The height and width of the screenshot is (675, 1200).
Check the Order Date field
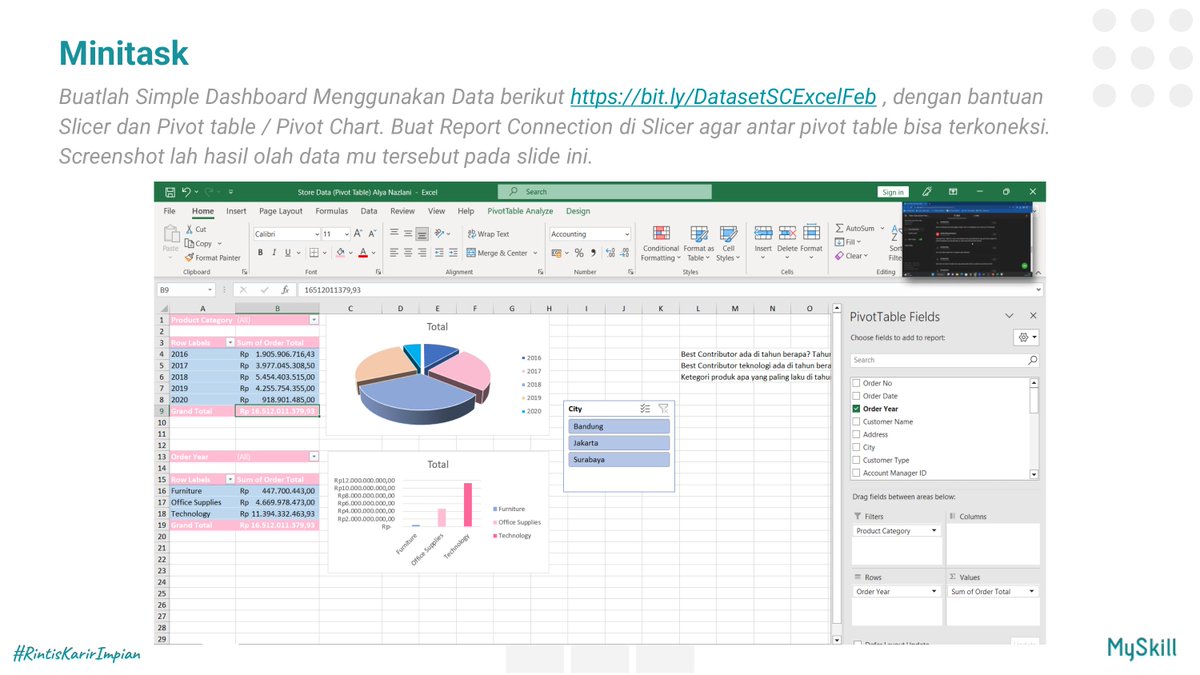point(856,396)
